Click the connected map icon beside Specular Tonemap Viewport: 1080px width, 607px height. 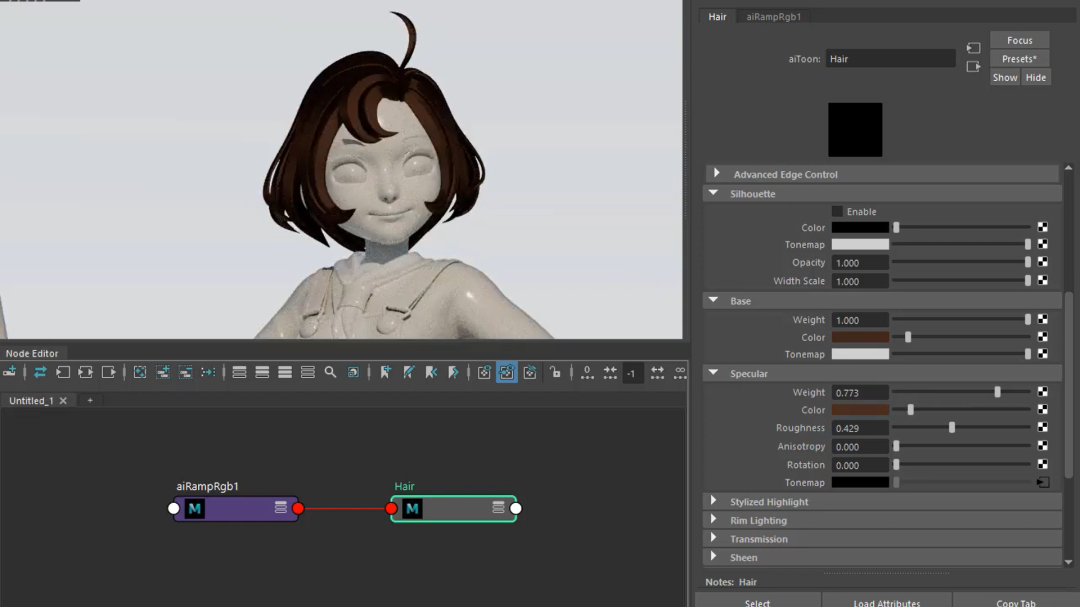point(1042,483)
